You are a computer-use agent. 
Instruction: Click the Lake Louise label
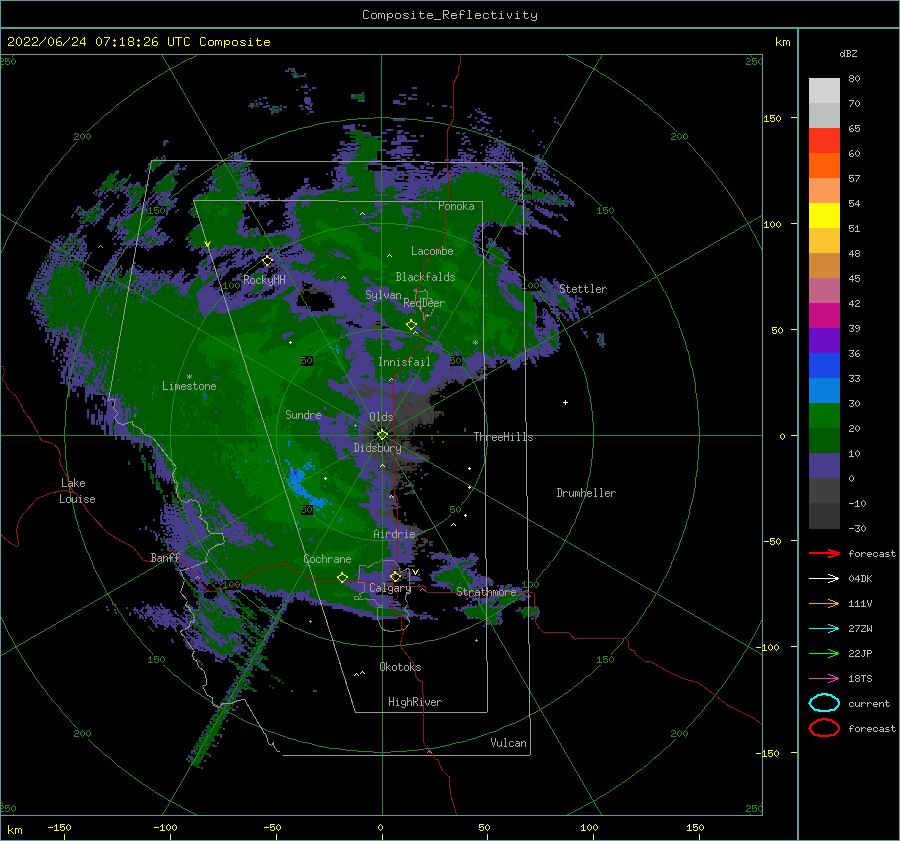point(77,491)
